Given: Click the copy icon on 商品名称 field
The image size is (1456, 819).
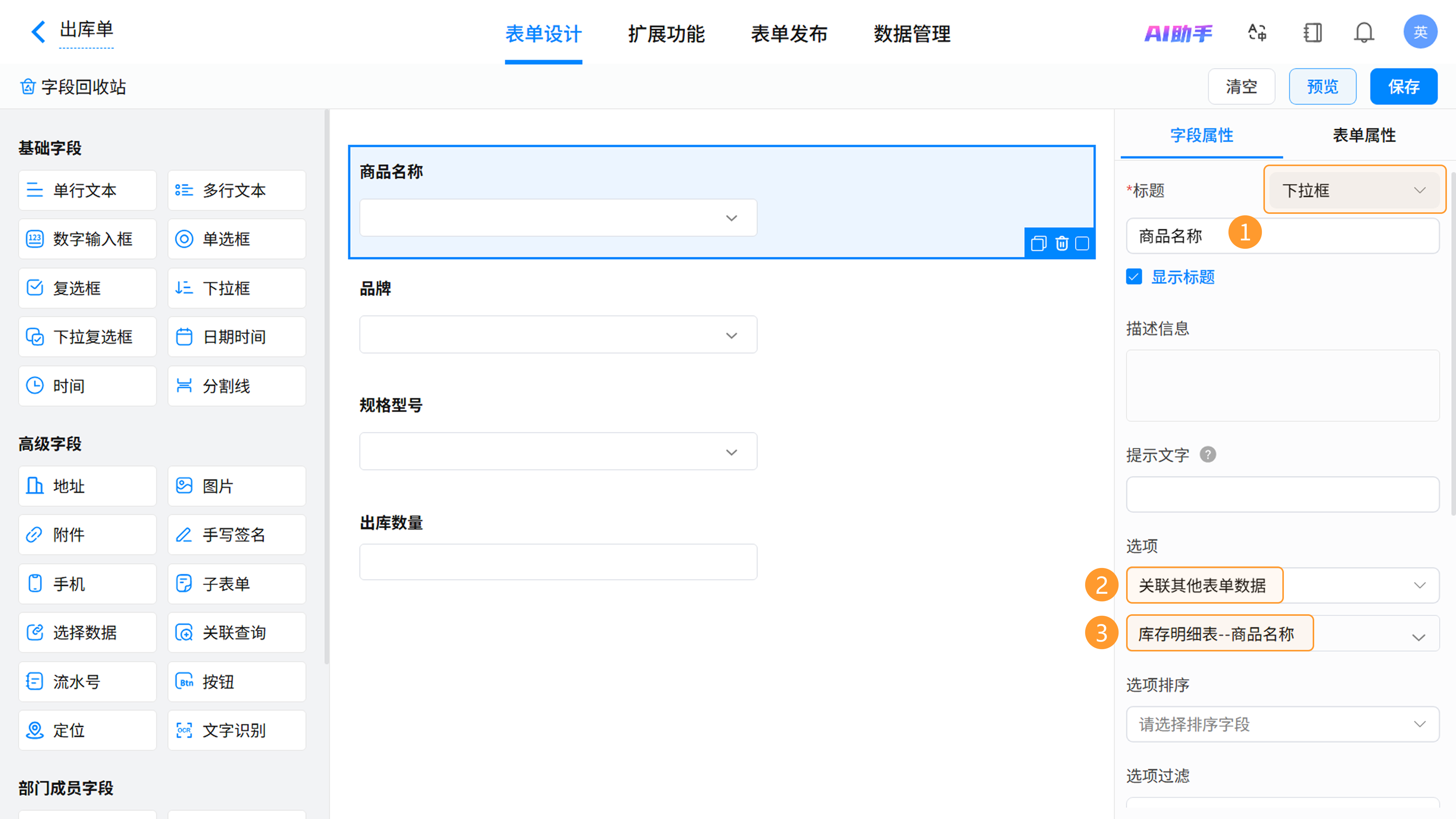Looking at the screenshot, I should tap(1038, 243).
